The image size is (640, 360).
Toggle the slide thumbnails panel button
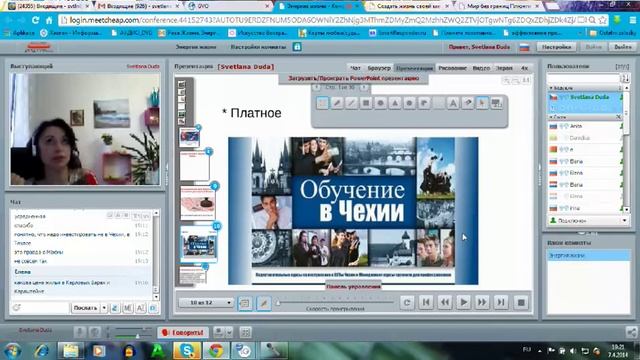[x=244, y=303]
